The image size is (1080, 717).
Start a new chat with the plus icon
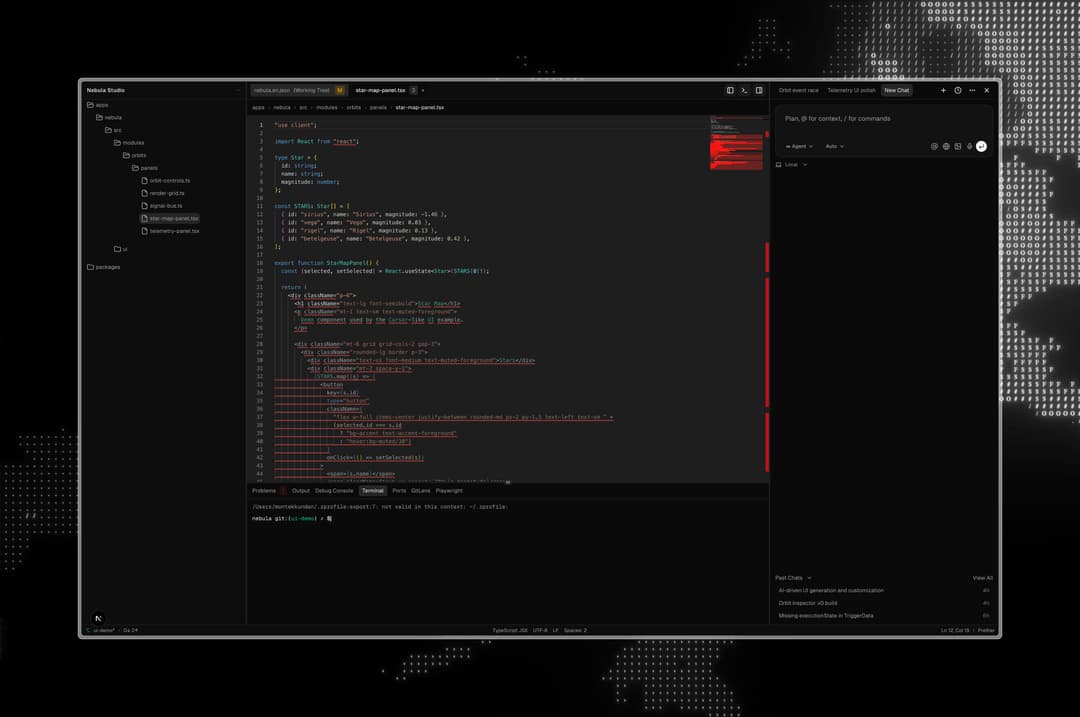[943, 90]
